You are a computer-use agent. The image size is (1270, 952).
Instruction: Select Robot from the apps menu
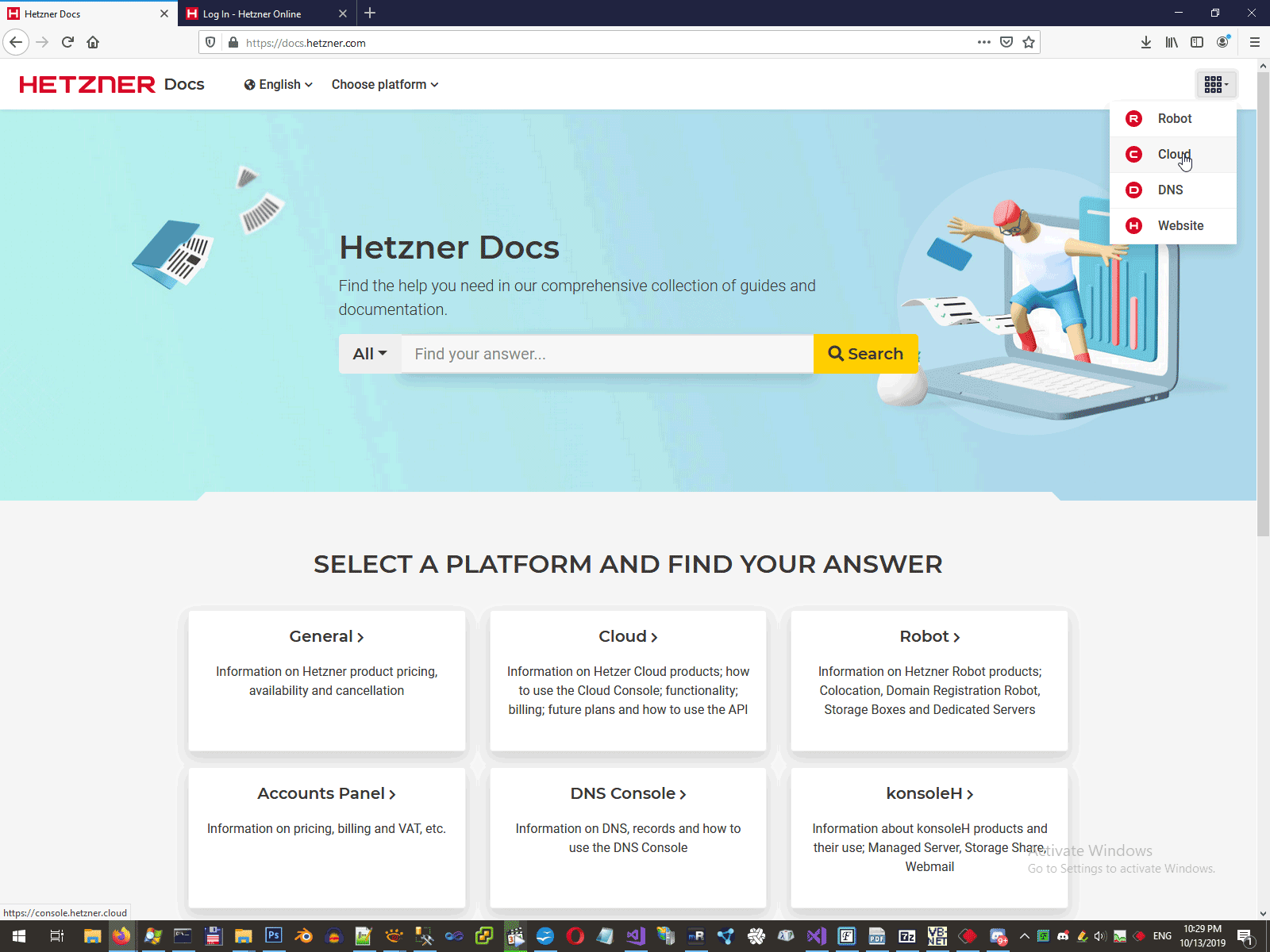(1173, 119)
